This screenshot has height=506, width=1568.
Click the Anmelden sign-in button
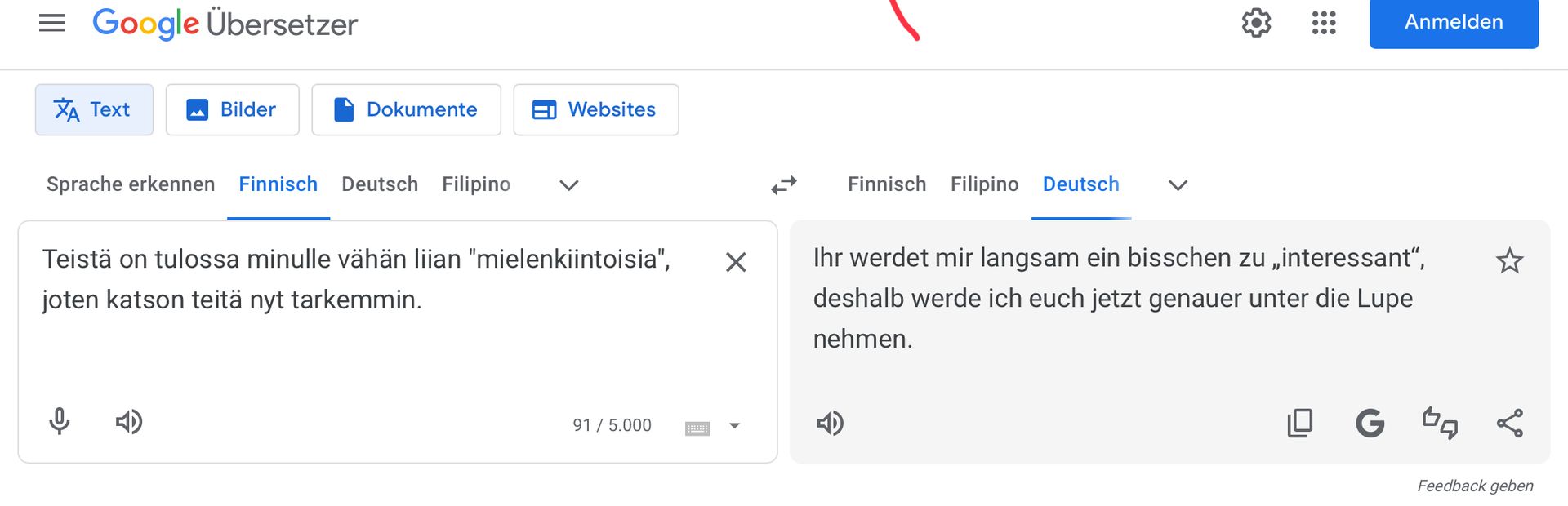(x=1454, y=23)
